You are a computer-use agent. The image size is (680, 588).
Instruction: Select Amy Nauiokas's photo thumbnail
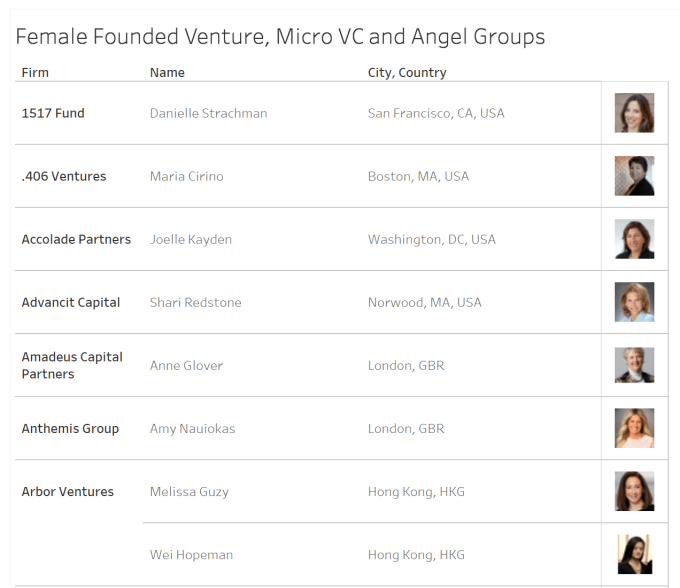click(x=634, y=428)
